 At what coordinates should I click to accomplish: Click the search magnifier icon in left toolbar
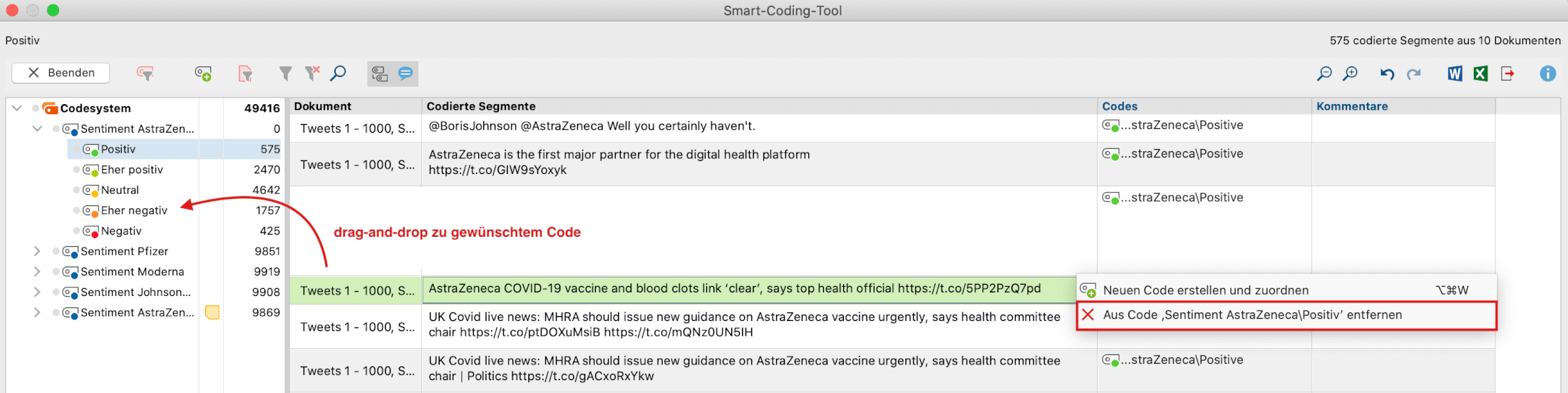coord(339,73)
